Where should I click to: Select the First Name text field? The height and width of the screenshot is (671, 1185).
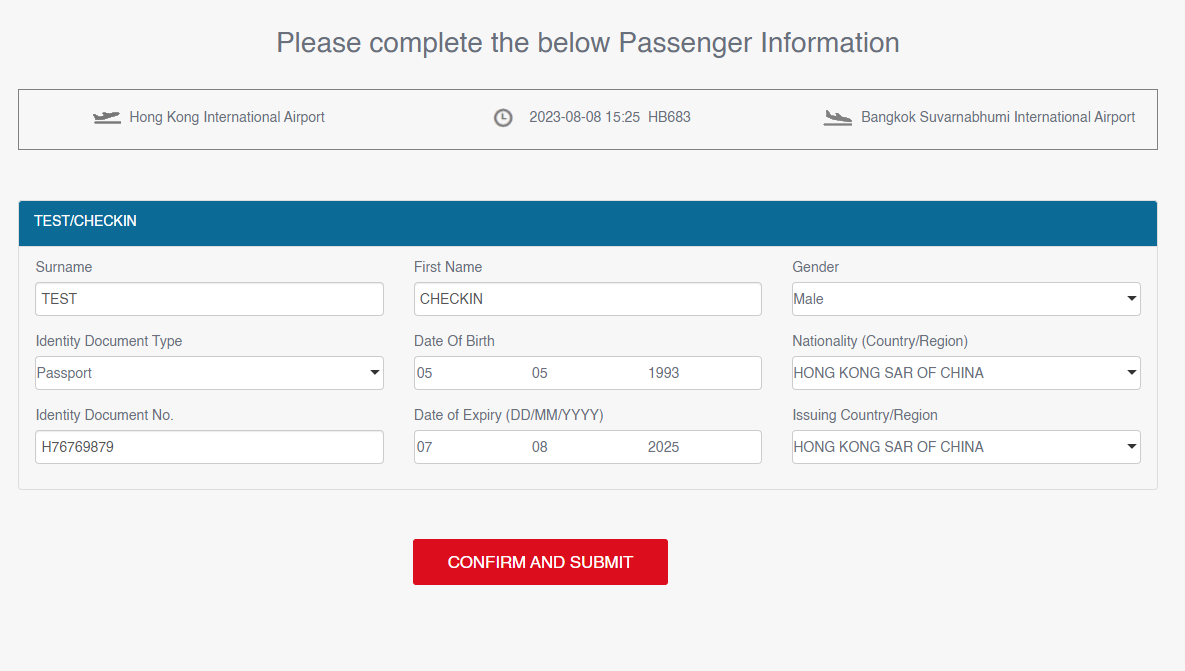coord(588,299)
